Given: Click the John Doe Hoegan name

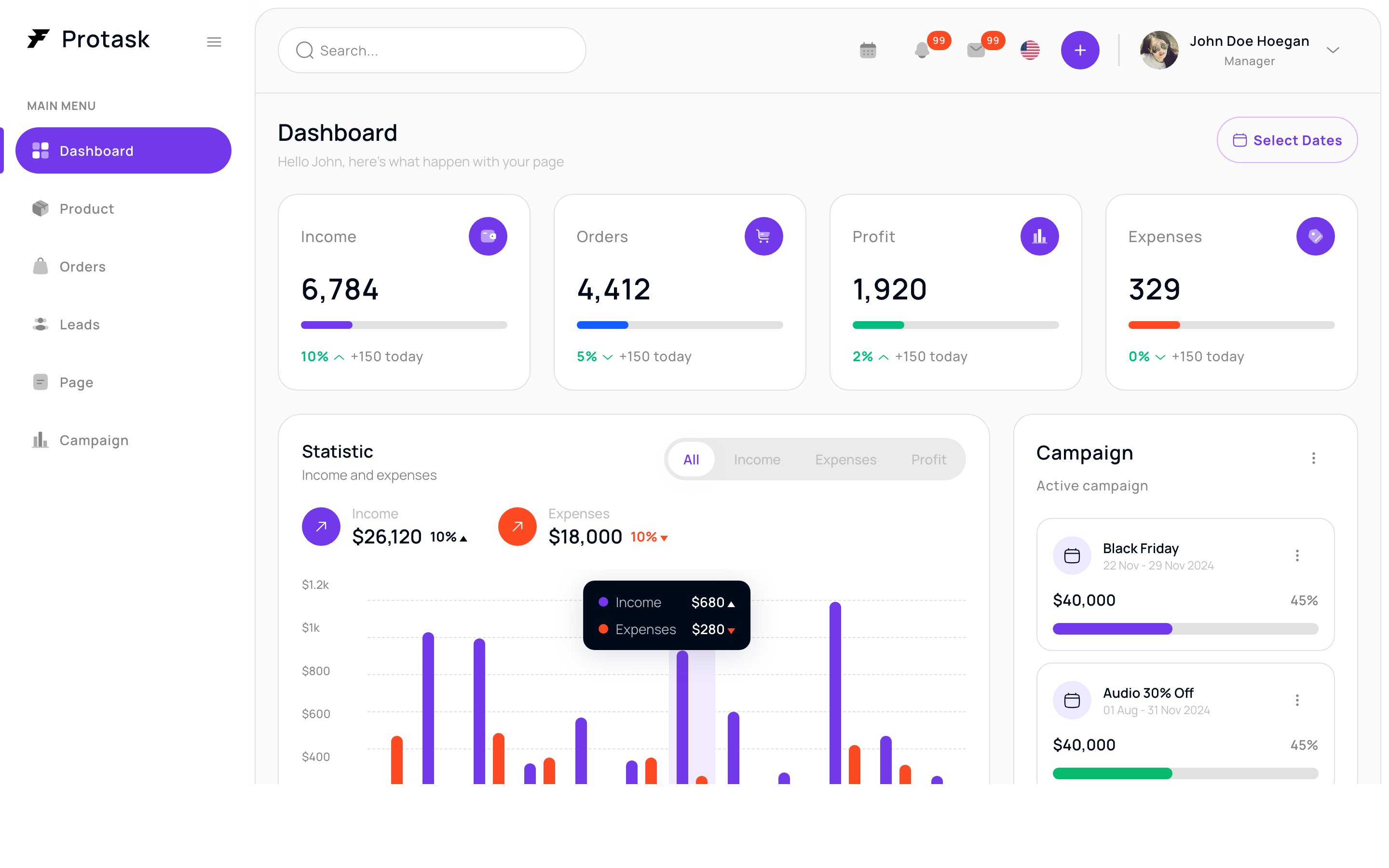Looking at the screenshot, I should [1249, 41].
